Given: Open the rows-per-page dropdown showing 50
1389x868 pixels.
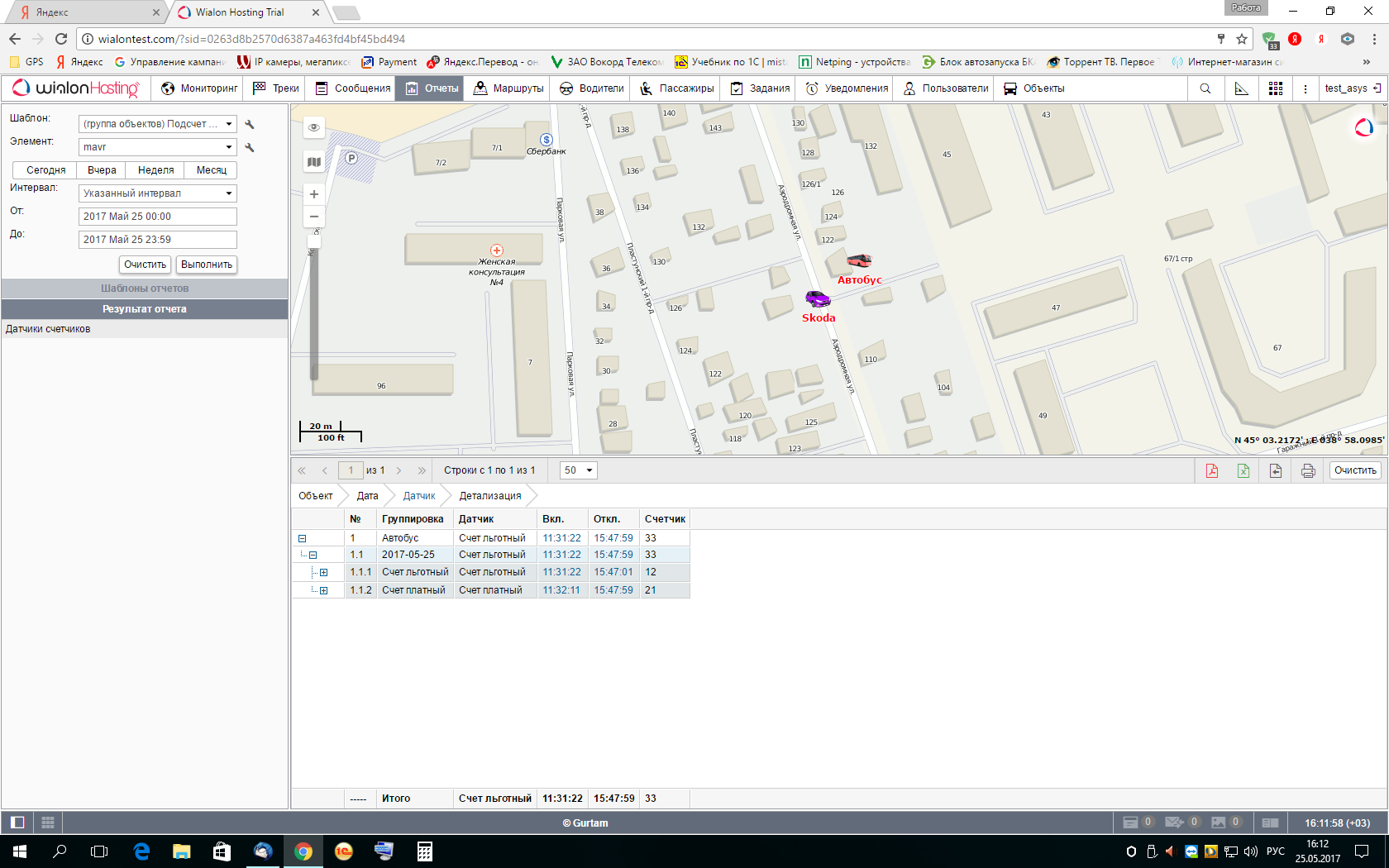Looking at the screenshot, I should point(578,470).
